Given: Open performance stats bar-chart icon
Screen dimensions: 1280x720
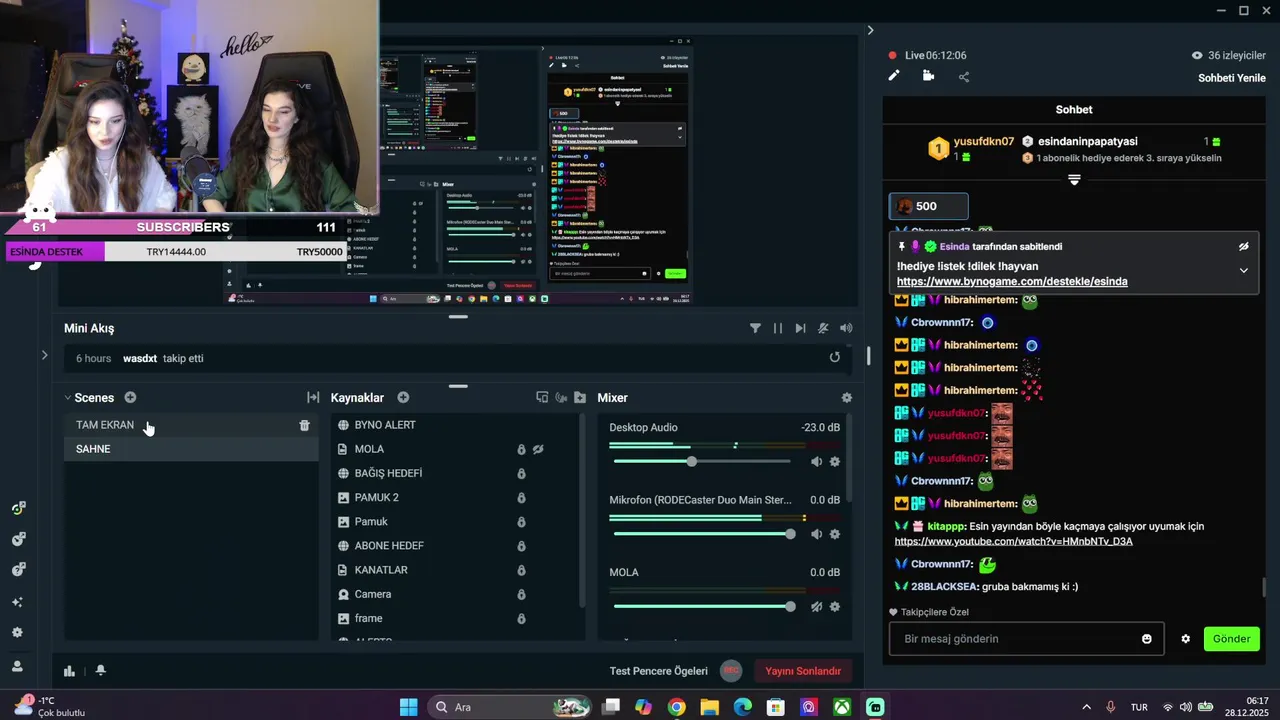Looking at the screenshot, I should [x=70, y=671].
